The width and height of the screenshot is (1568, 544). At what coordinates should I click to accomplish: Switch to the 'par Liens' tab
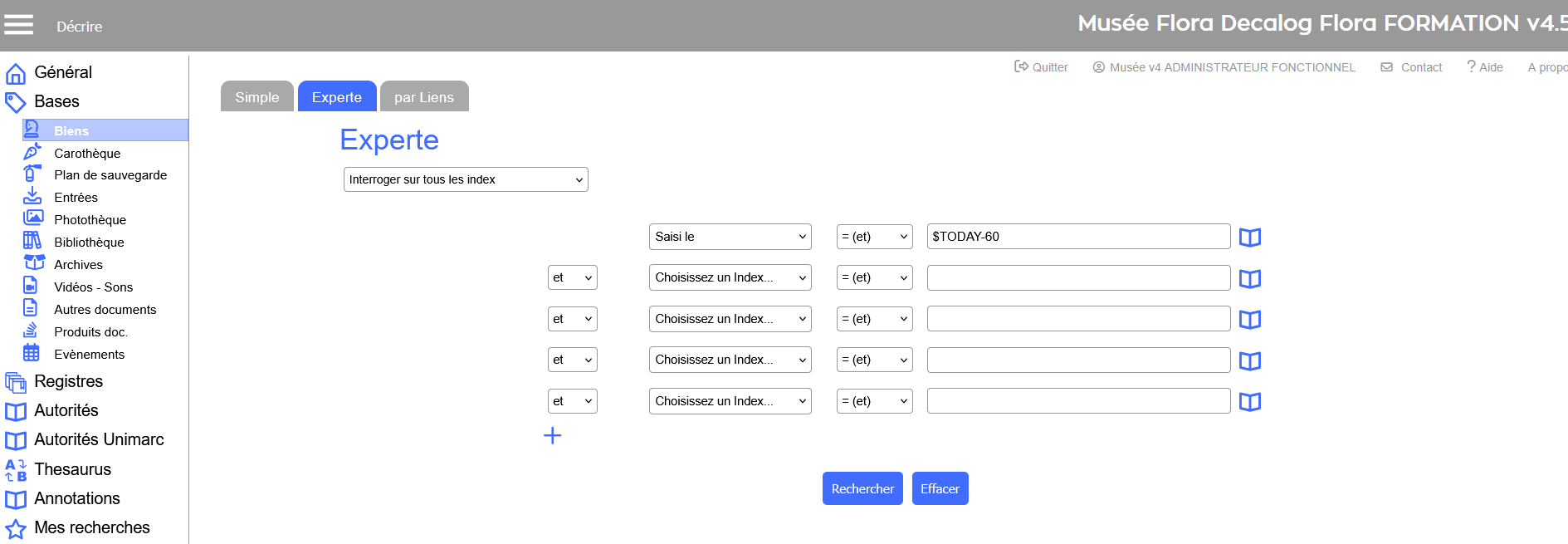point(423,97)
